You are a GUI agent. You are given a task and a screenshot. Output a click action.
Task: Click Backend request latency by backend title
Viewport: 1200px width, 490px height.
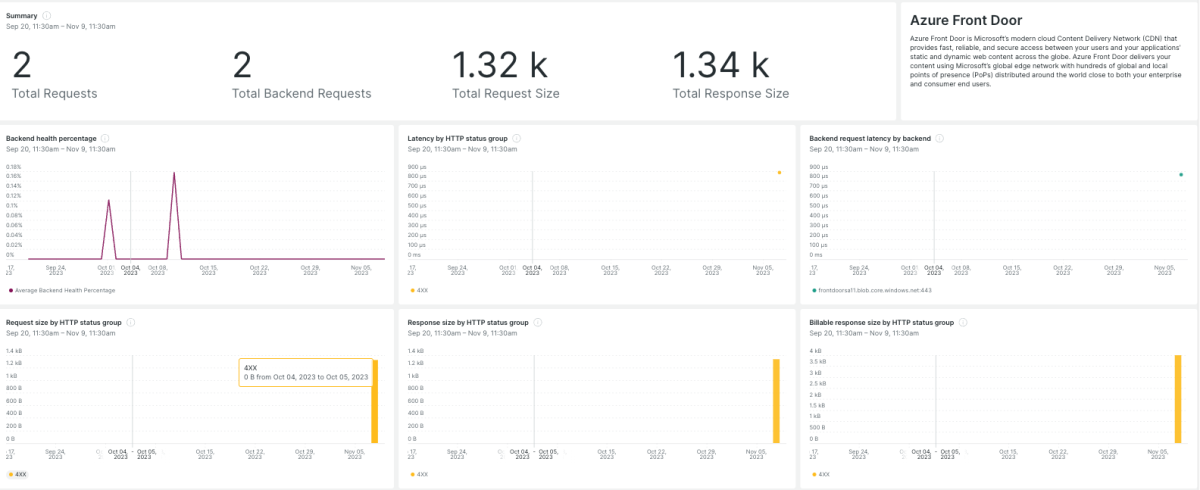tap(870, 138)
